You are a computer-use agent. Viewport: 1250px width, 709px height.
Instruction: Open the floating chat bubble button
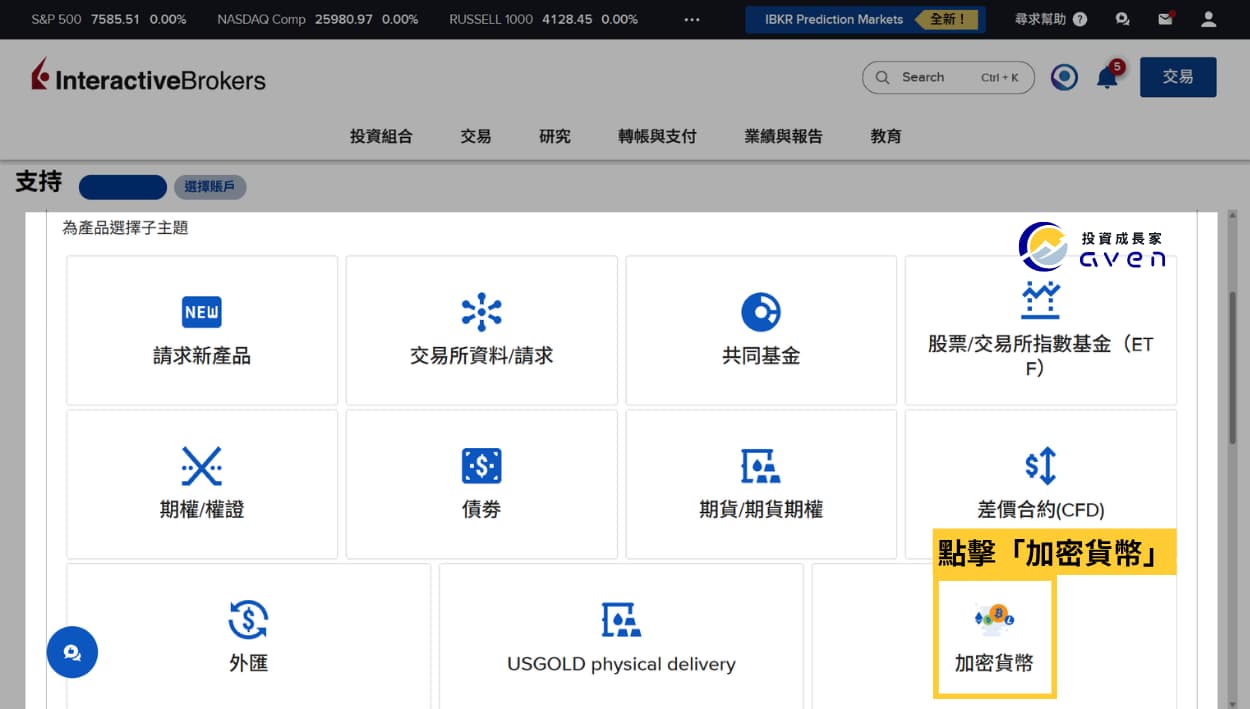tap(72, 653)
